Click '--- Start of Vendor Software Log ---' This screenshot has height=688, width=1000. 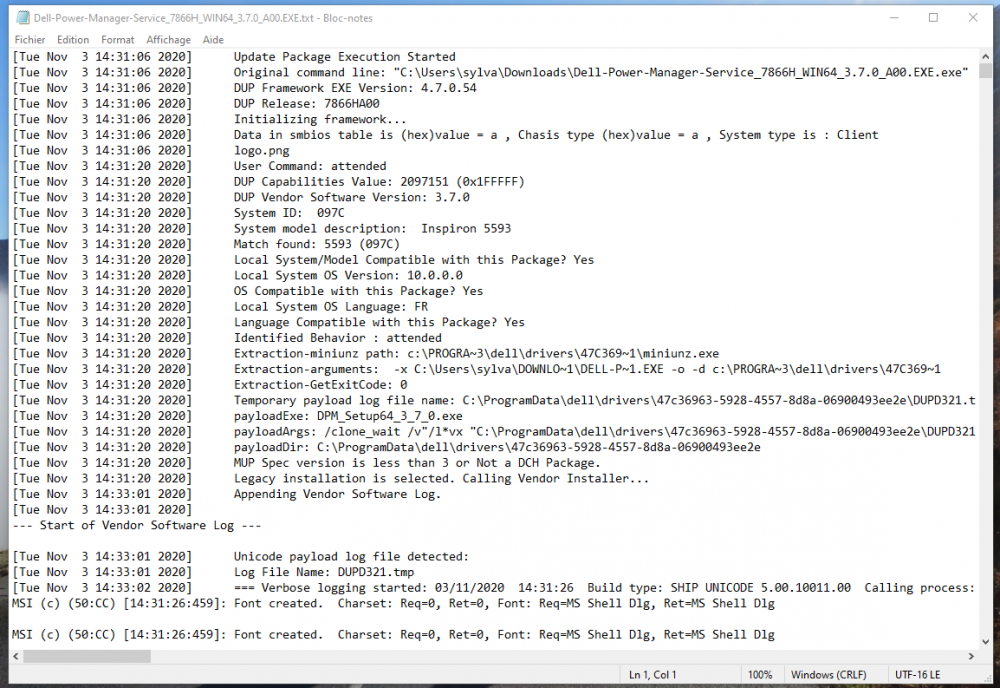tap(136, 525)
